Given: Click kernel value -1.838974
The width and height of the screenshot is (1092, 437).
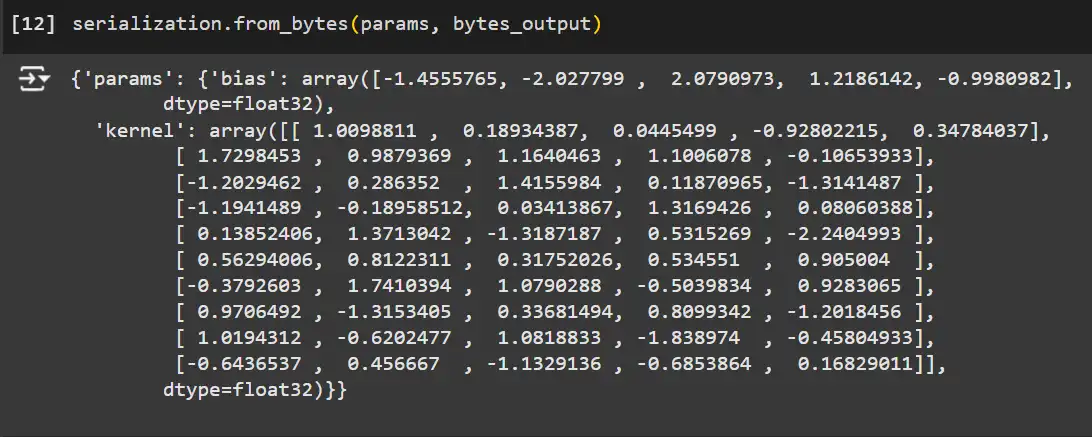Looking at the screenshot, I should 689,338.
